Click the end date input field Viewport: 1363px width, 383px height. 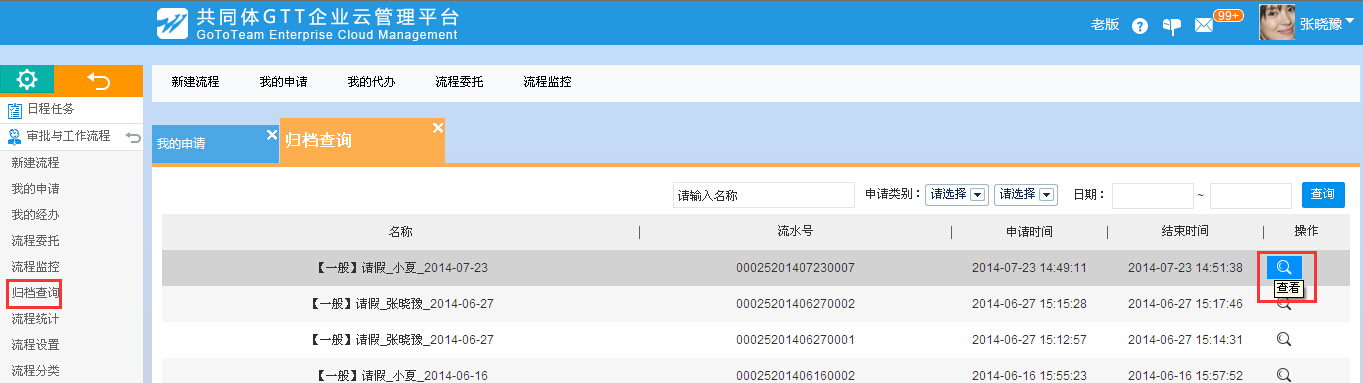(1250, 195)
